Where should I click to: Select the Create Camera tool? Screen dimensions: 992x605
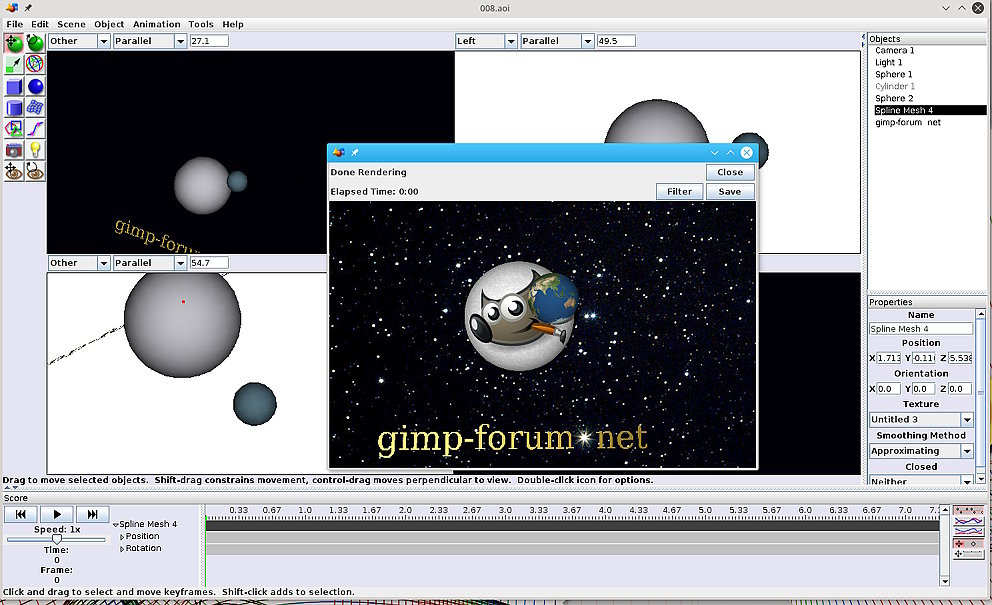(14, 150)
